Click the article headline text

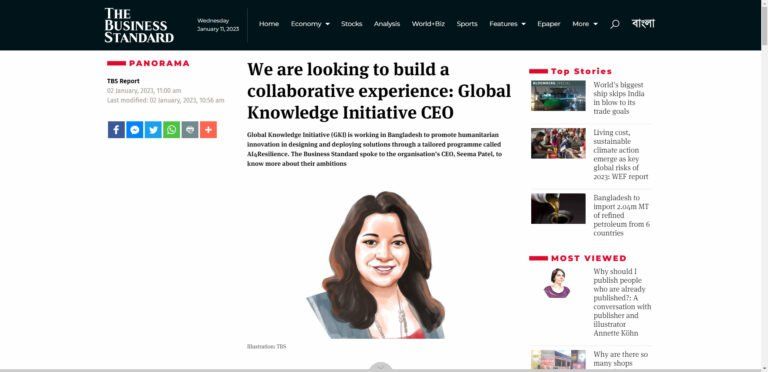coord(379,91)
